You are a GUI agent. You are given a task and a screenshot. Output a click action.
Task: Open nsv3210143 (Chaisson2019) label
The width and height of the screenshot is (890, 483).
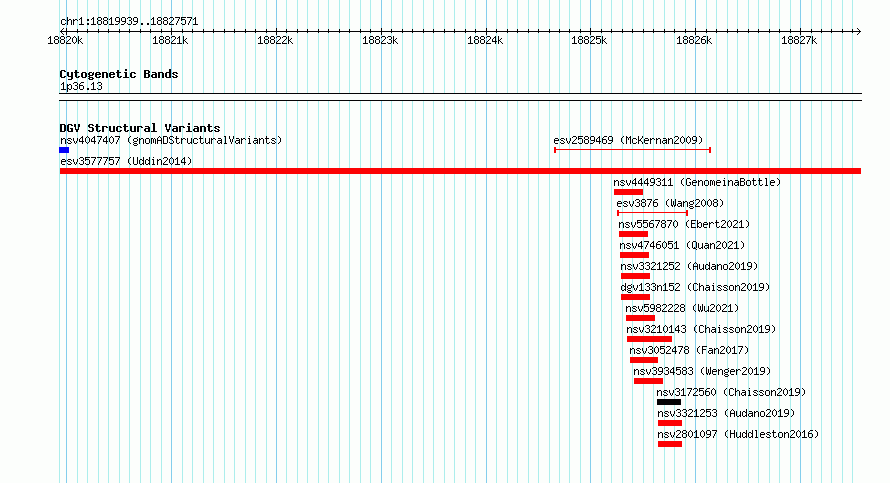coord(701,329)
